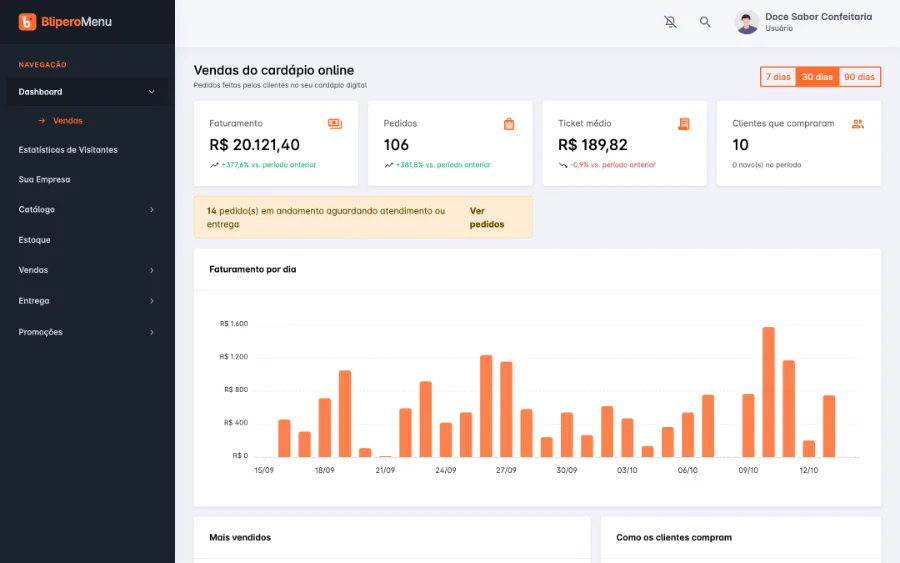This screenshot has height=563, width=900.
Task: Click the search magnifier icon
Action: pyautogui.click(x=705, y=22)
